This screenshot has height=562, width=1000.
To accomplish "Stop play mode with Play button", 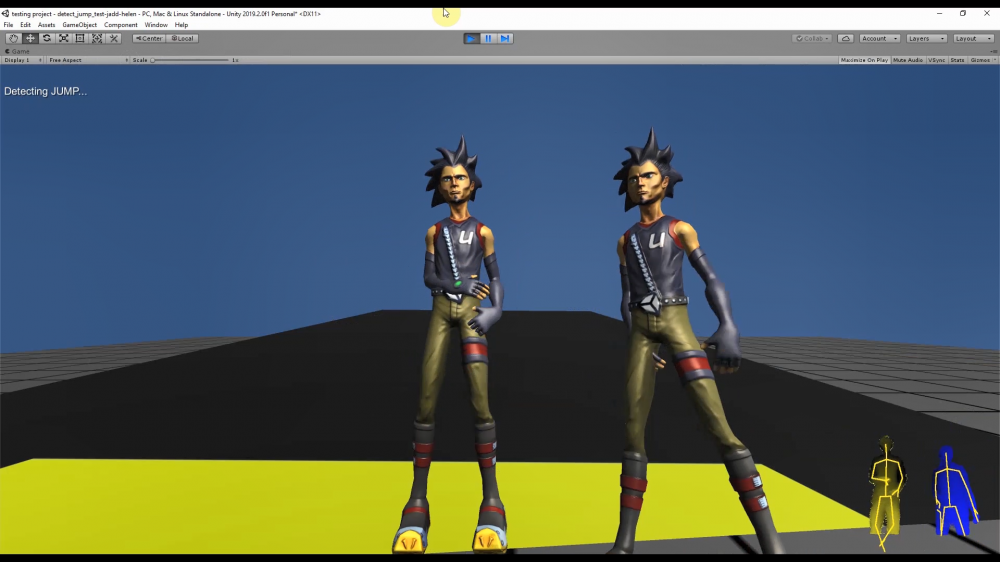I will point(471,38).
